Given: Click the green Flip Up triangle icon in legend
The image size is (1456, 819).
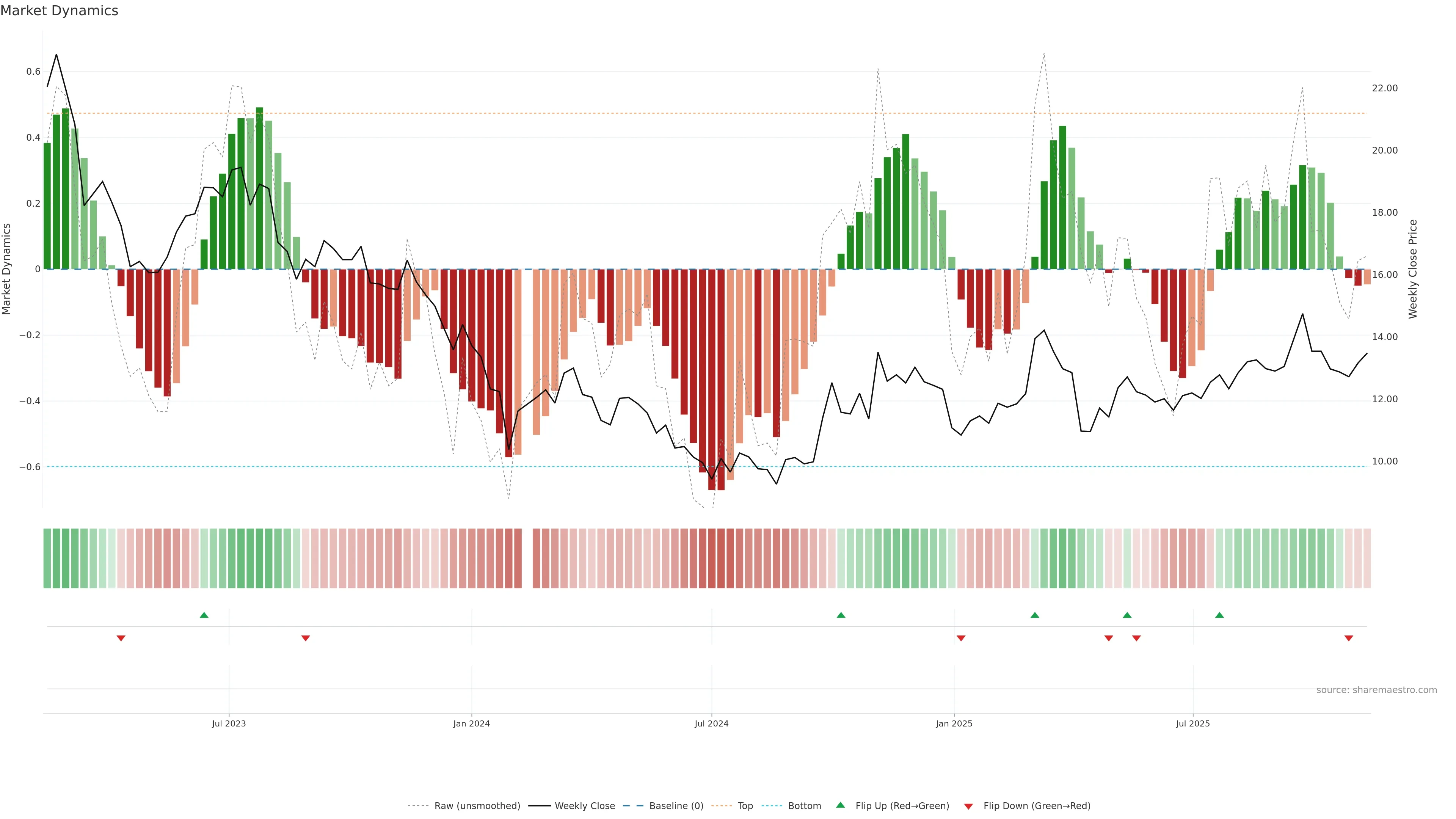Looking at the screenshot, I should [841, 805].
